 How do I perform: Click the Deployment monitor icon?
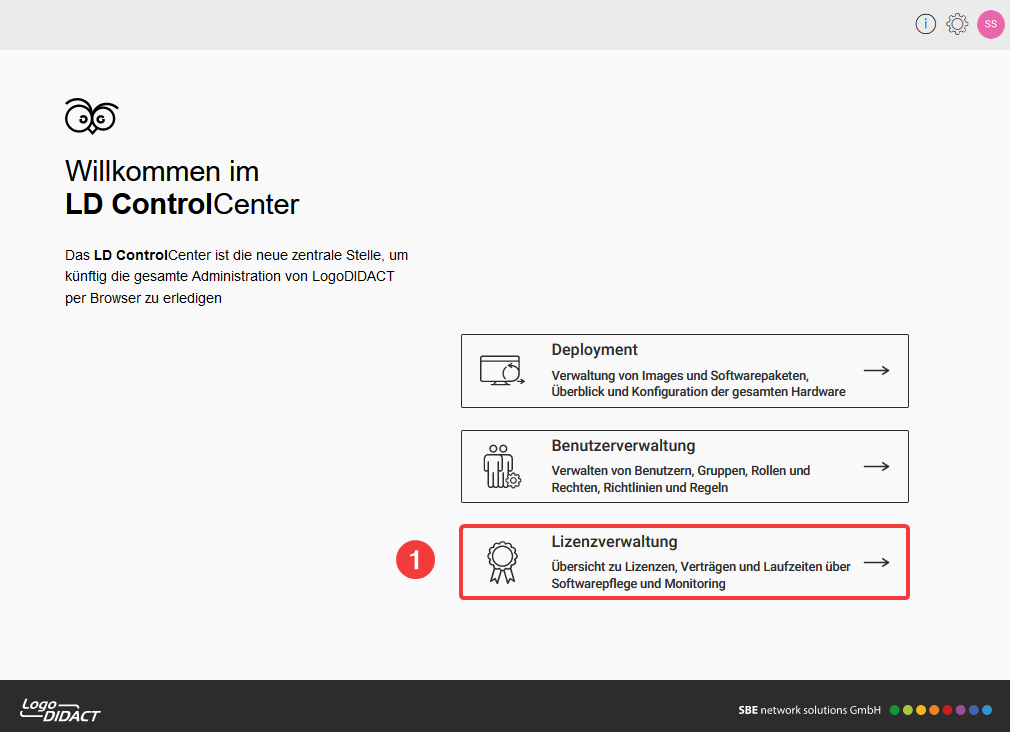(x=502, y=371)
